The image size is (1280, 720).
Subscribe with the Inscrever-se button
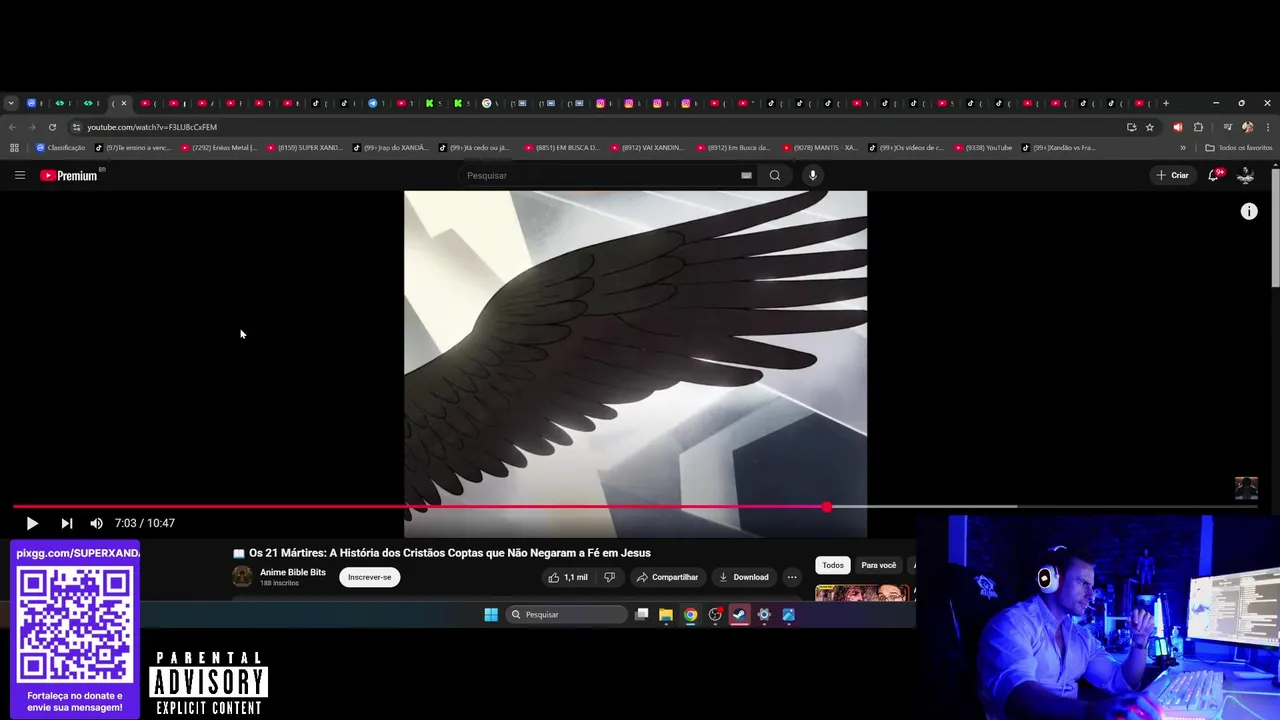(x=370, y=577)
